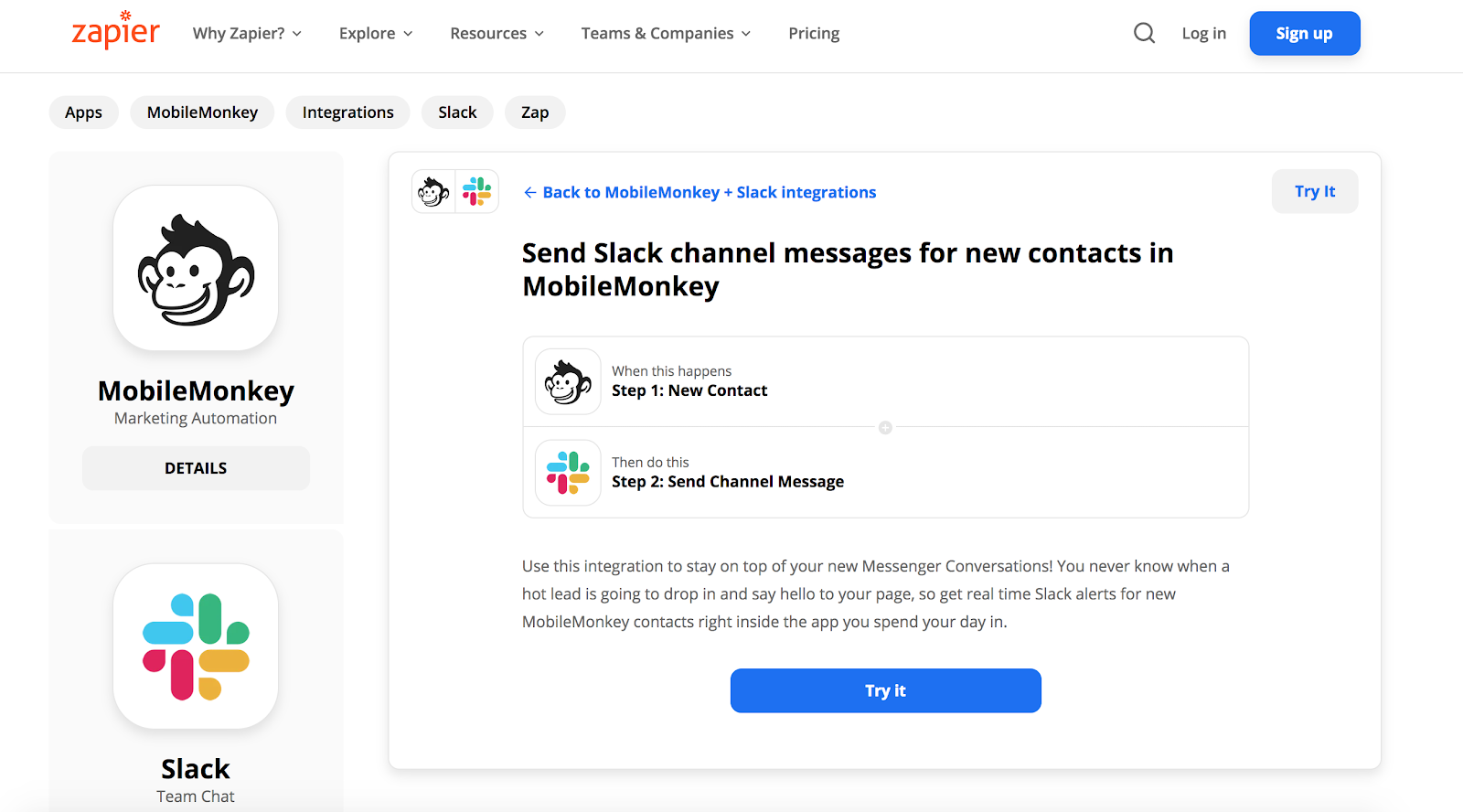Select the Apps breadcrumb

pos(83,112)
